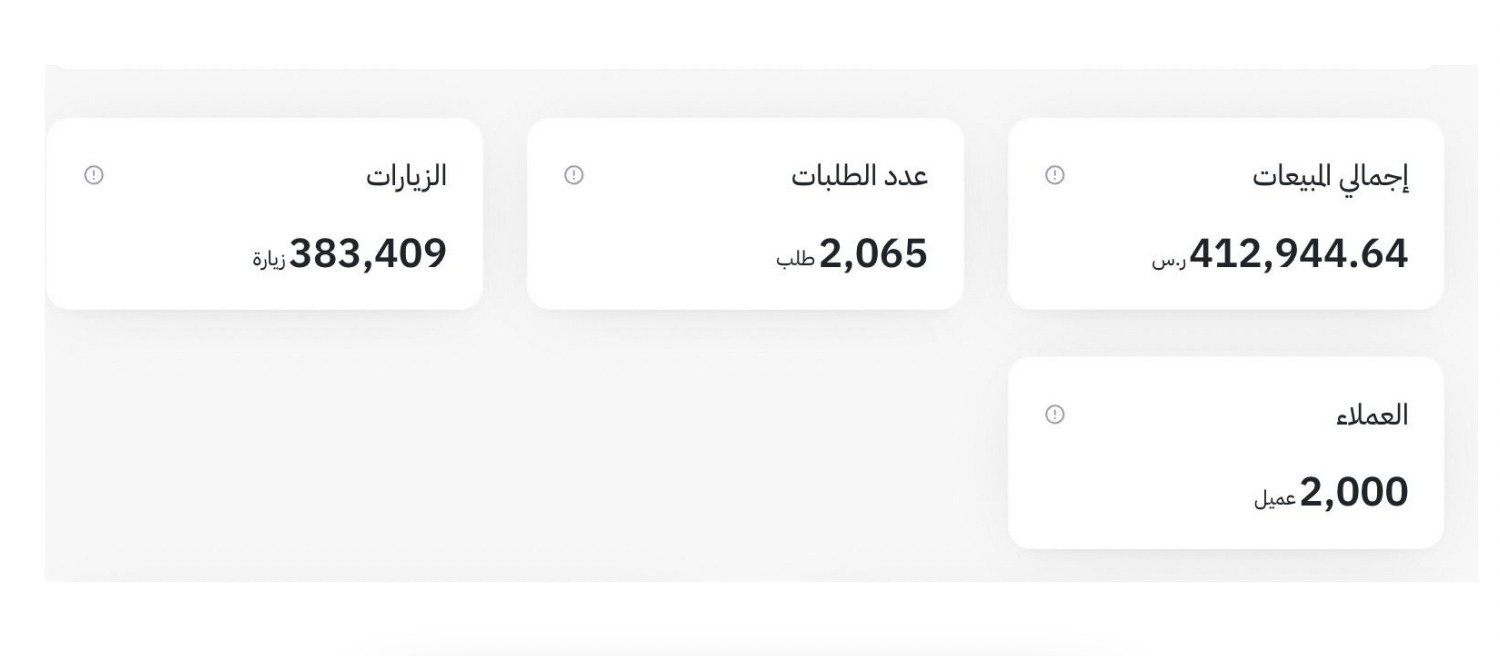Click the customers count 2,000
The image size is (1500, 656).
pyautogui.click(x=1353, y=493)
